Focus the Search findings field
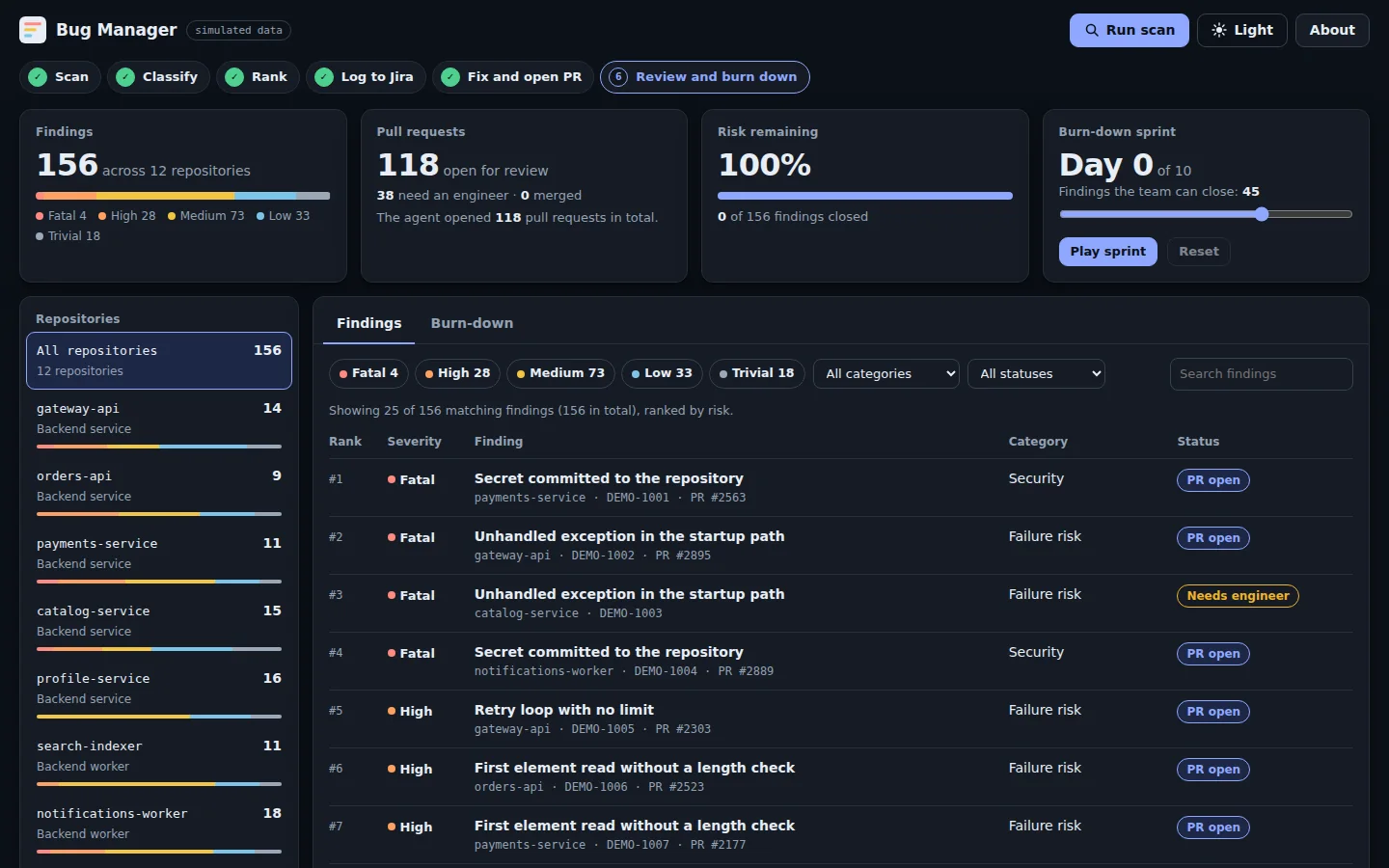The height and width of the screenshot is (868, 1389). pos(1261,374)
